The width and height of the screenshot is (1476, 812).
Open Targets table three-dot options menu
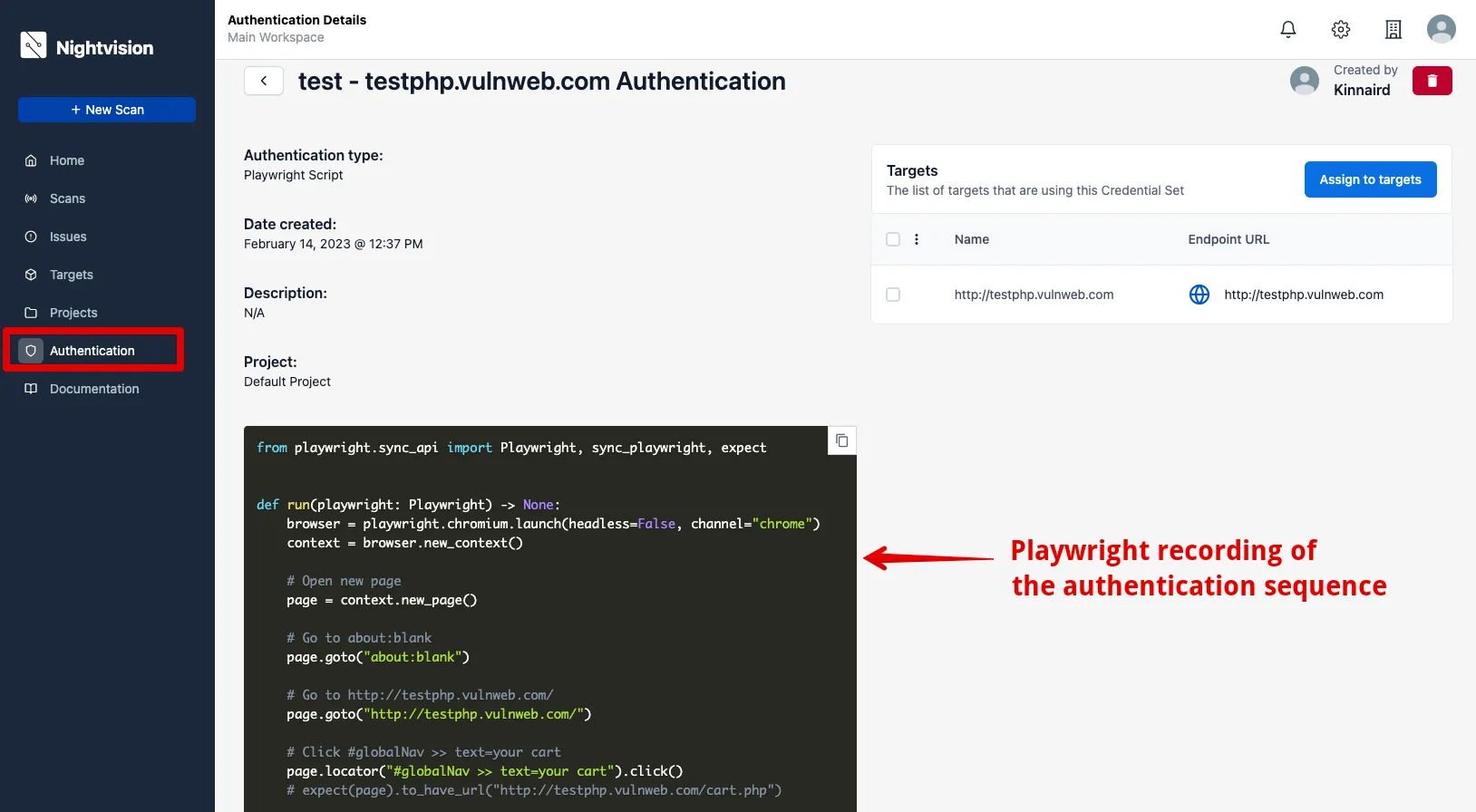pos(917,239)
